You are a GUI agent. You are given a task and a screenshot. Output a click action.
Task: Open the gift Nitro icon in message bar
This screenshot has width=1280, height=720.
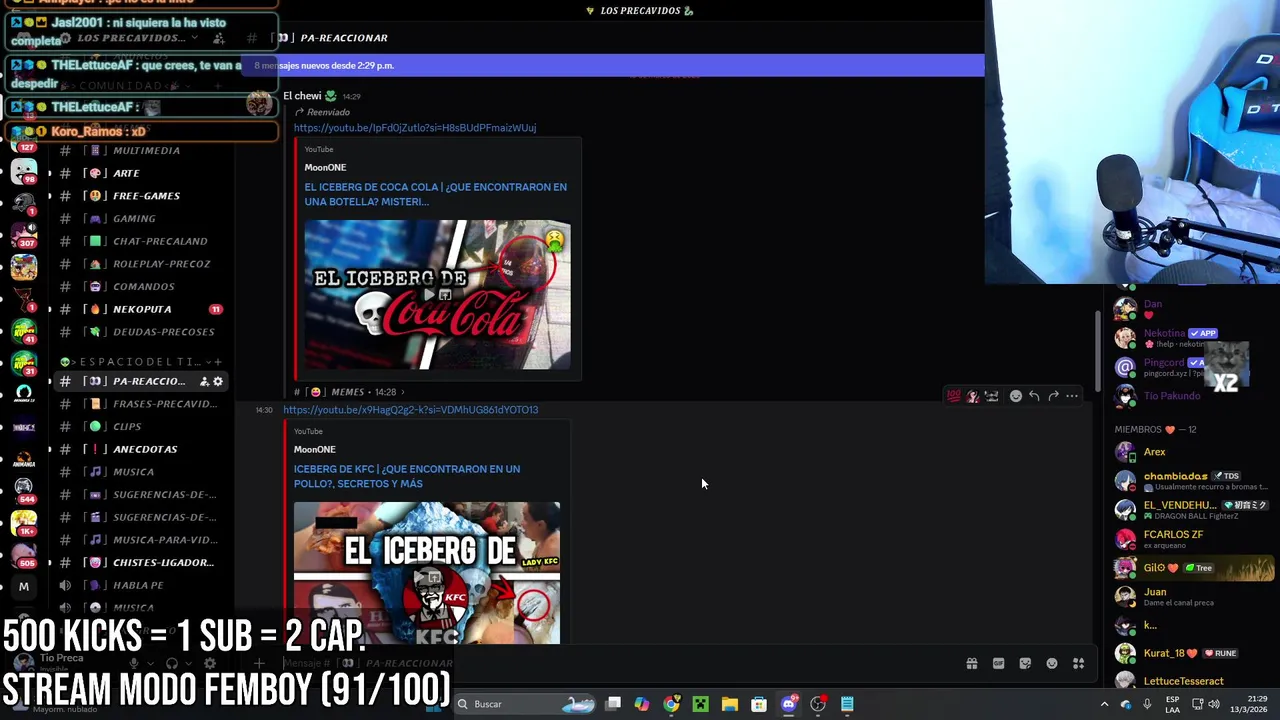coord(971,663)
